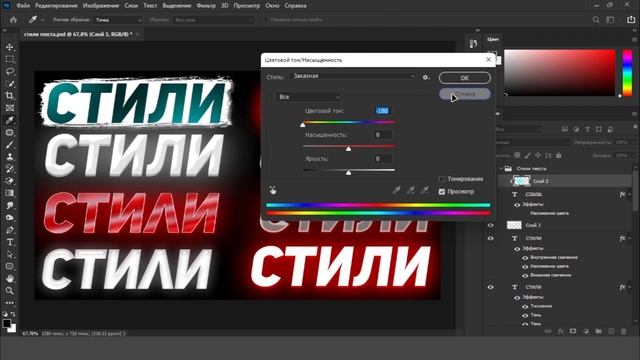Viewport: 640px width, 360px height.
Task: Select the Brush tool
Action: [9, 144]
